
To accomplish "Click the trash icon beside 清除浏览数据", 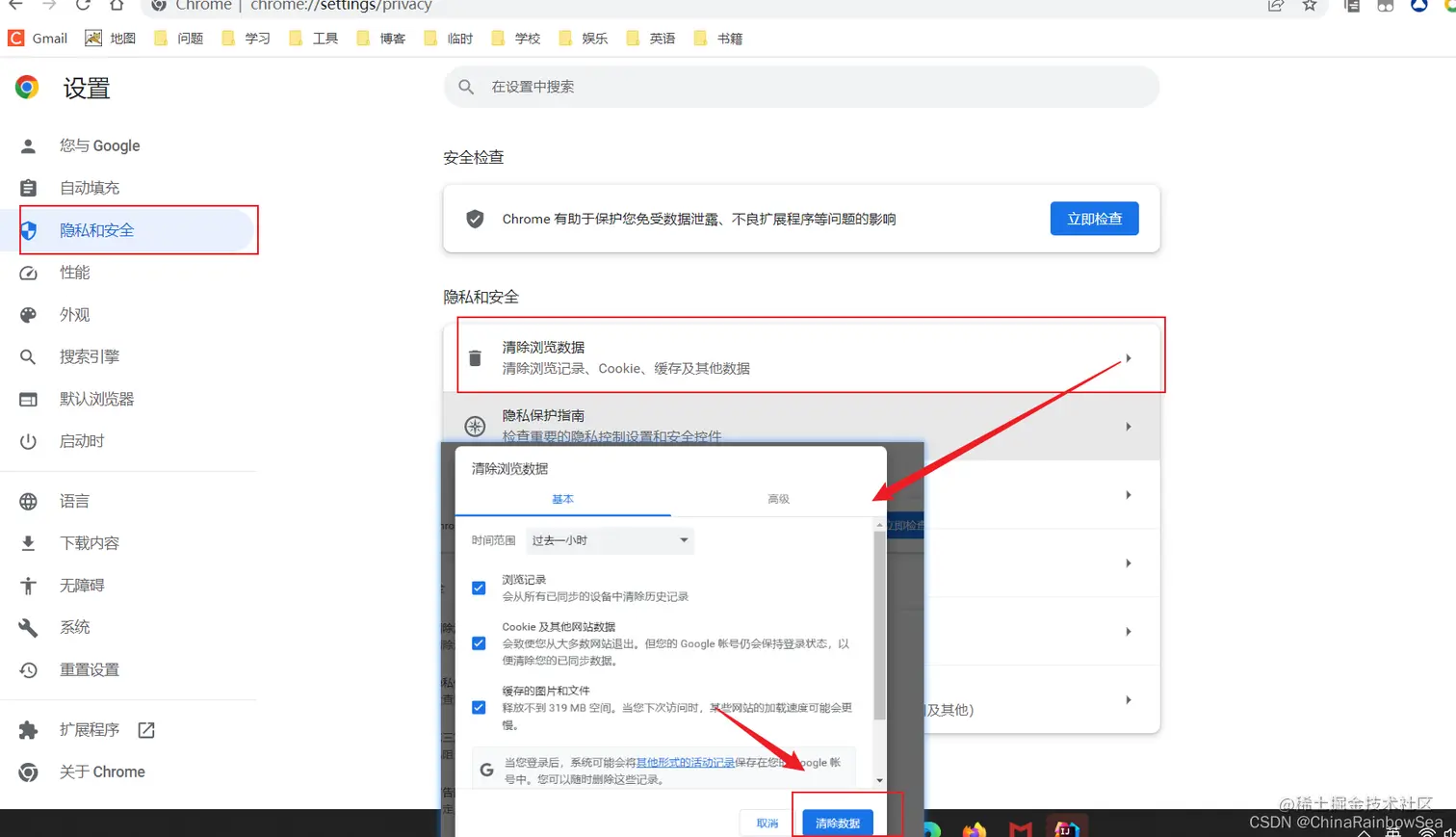I will (475, 356).
